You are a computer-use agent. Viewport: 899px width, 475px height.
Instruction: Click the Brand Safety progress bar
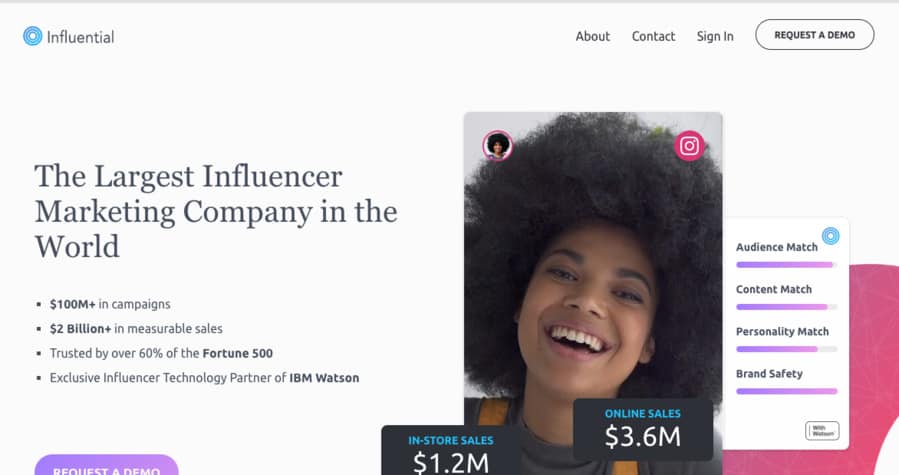coord(787,391)
